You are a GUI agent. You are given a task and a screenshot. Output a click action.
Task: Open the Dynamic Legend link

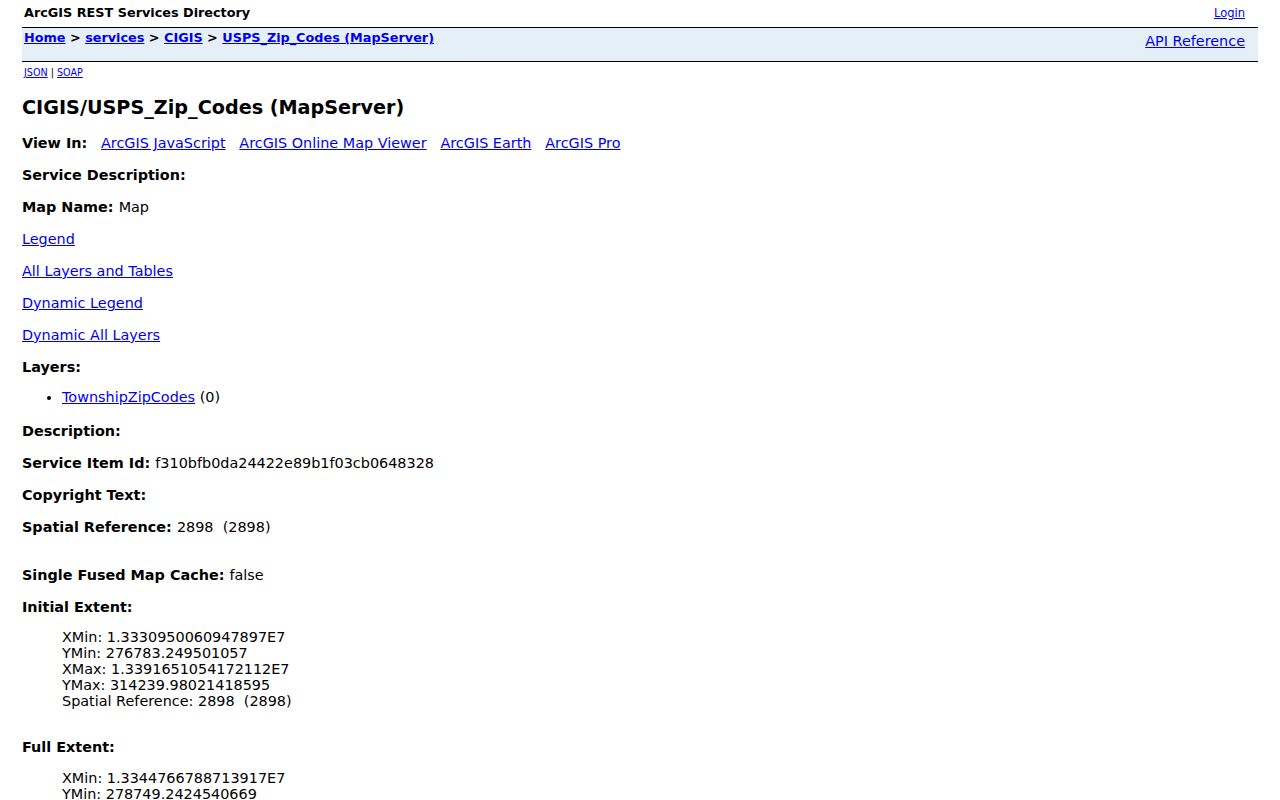(82, 303)
